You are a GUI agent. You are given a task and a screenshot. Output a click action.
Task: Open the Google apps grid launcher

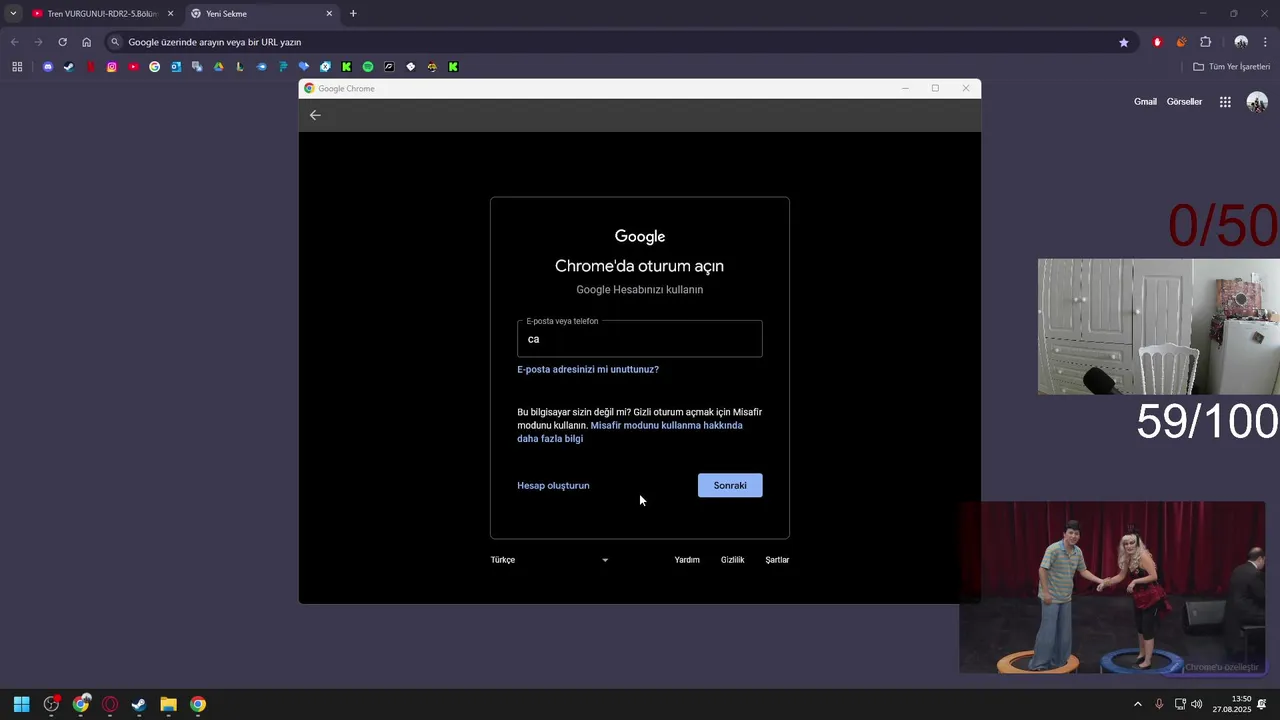pyautogui.click(x=1225, y=102)
